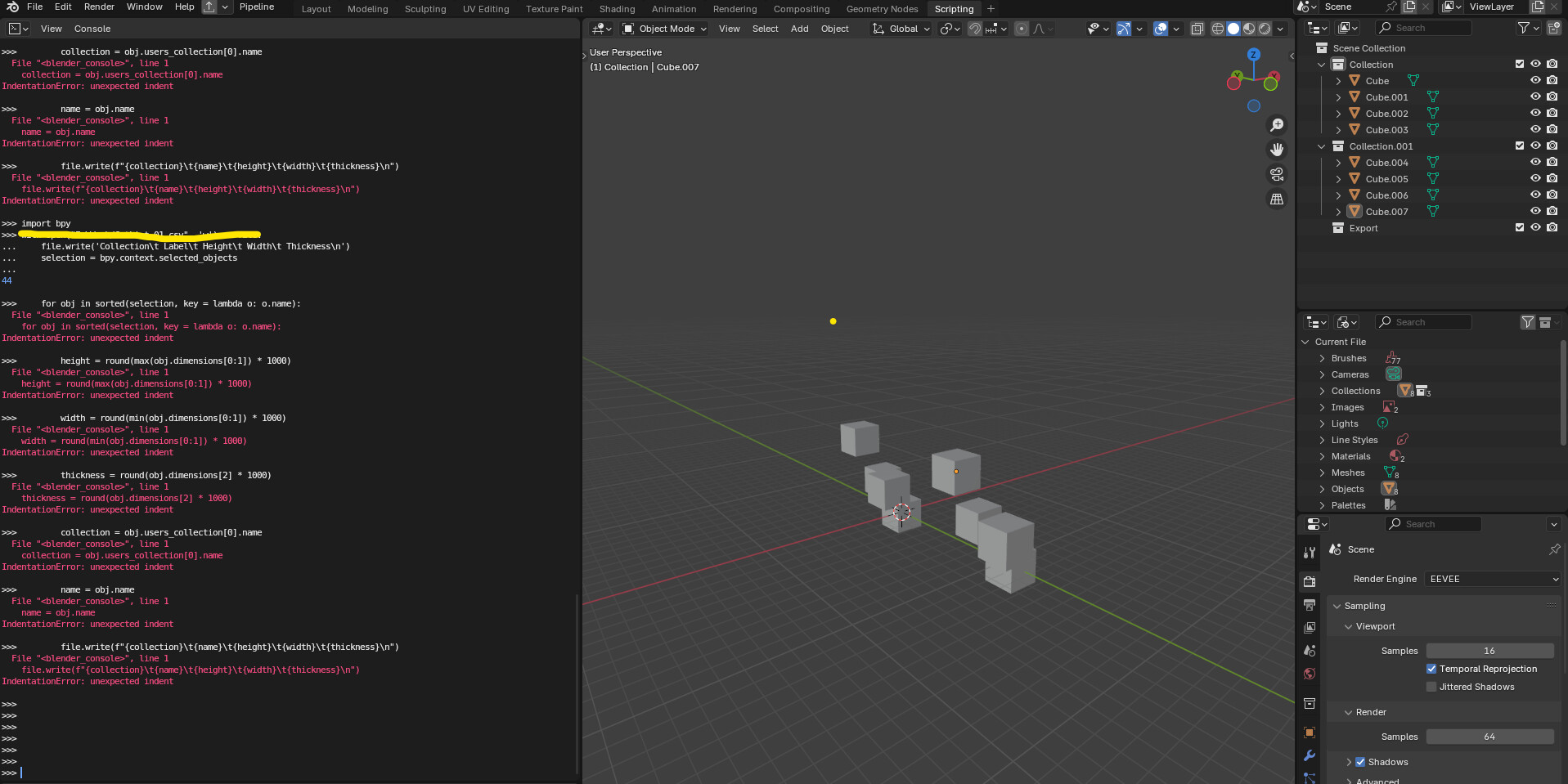Hide Cube.005 using its eye icon
This screenshot has height=784, width=1568.
pos(1535,178)
